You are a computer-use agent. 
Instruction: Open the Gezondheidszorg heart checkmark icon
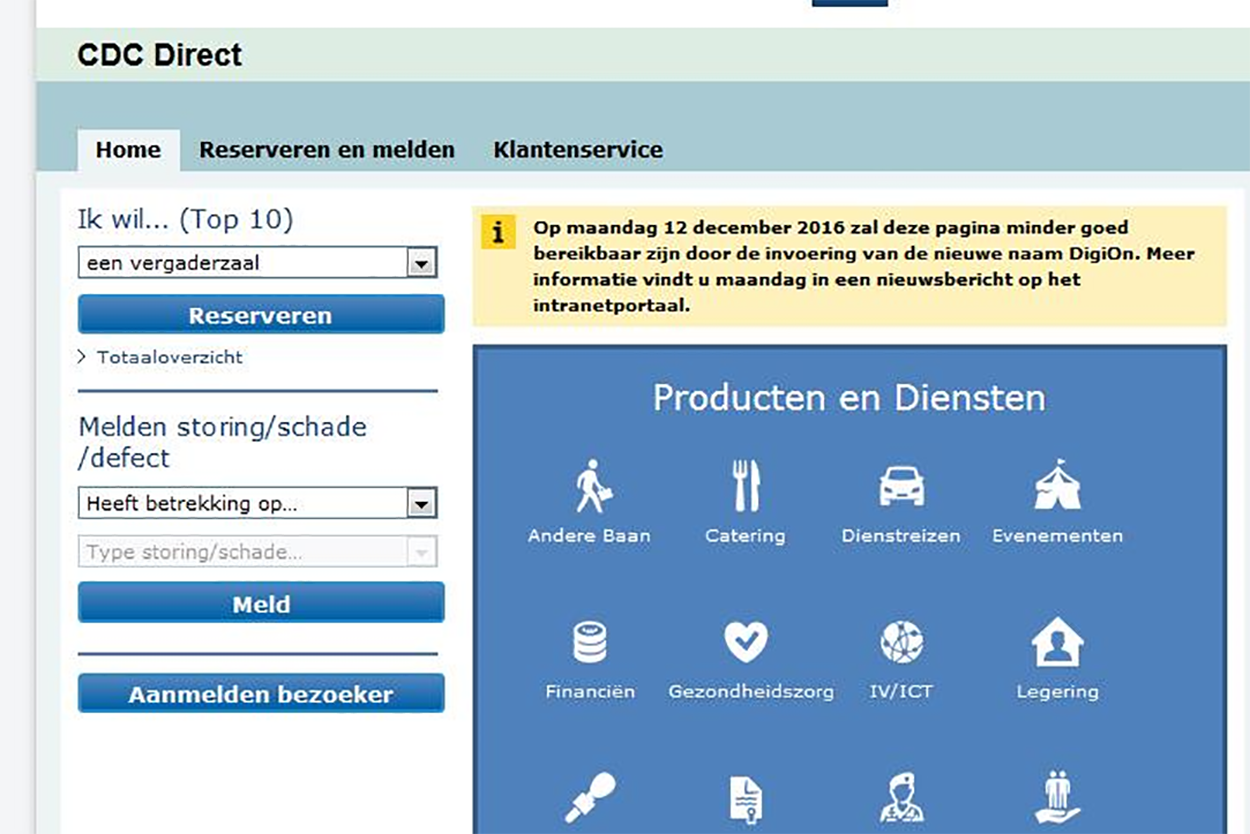pos(746,642)
